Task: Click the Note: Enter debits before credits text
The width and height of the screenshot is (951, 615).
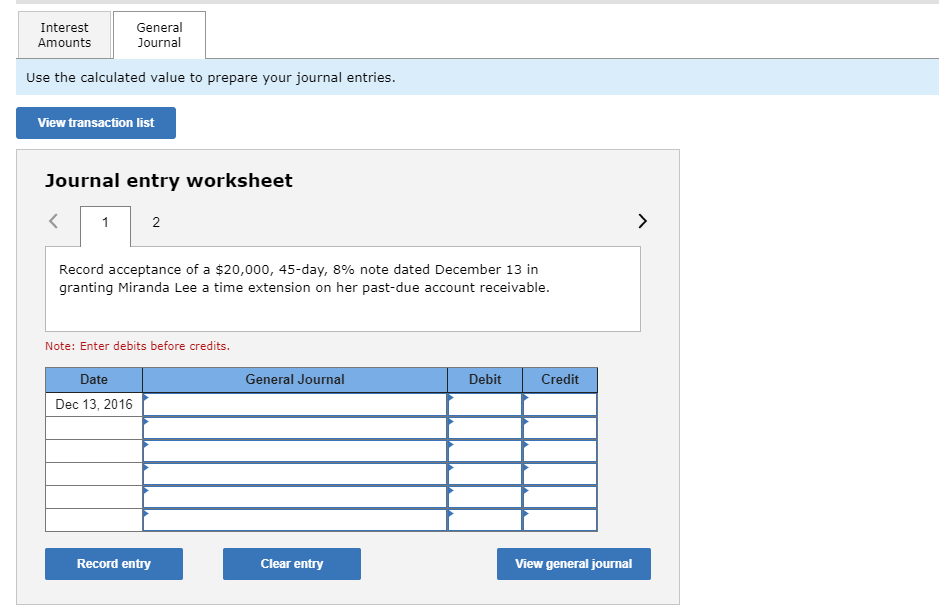Action: point(138,346)
